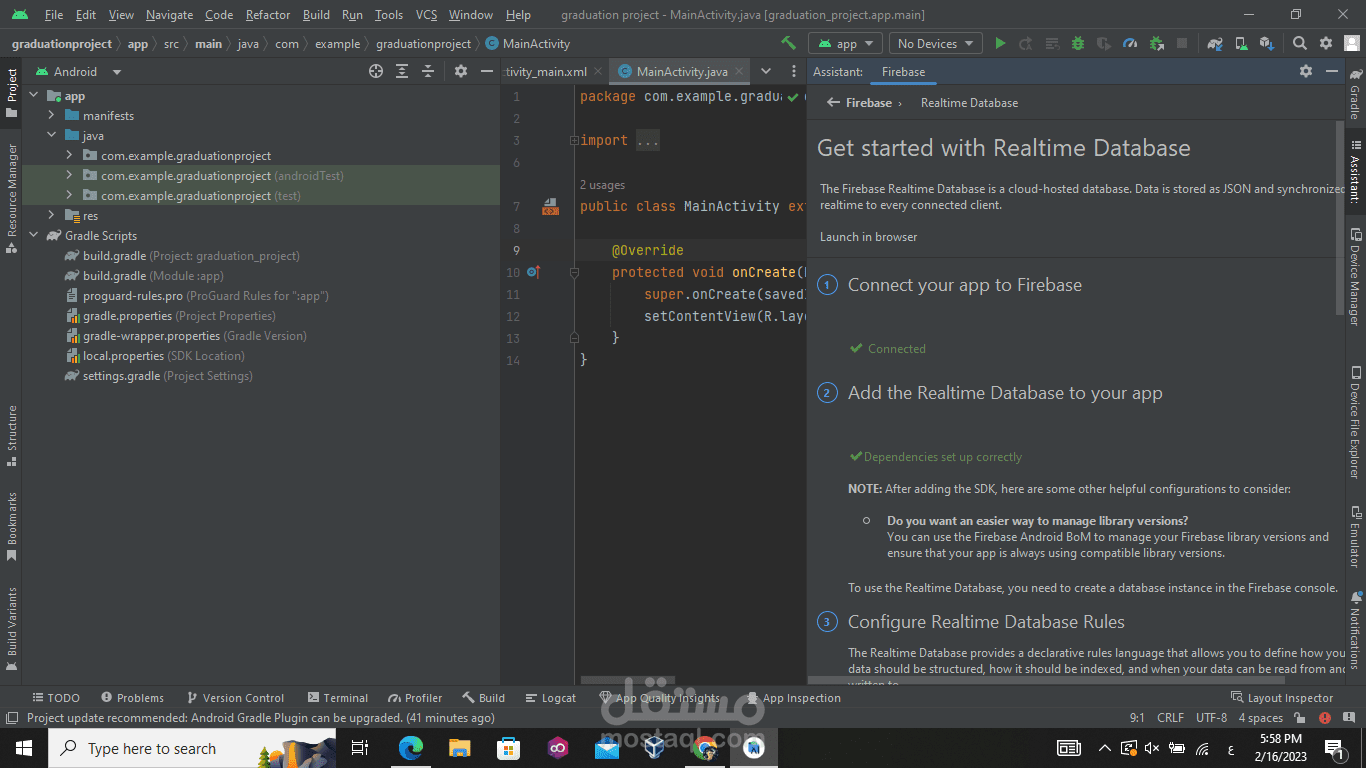1366x768 pixels.
Task: Toggle the Build Variants side panel
Action: 12,627
